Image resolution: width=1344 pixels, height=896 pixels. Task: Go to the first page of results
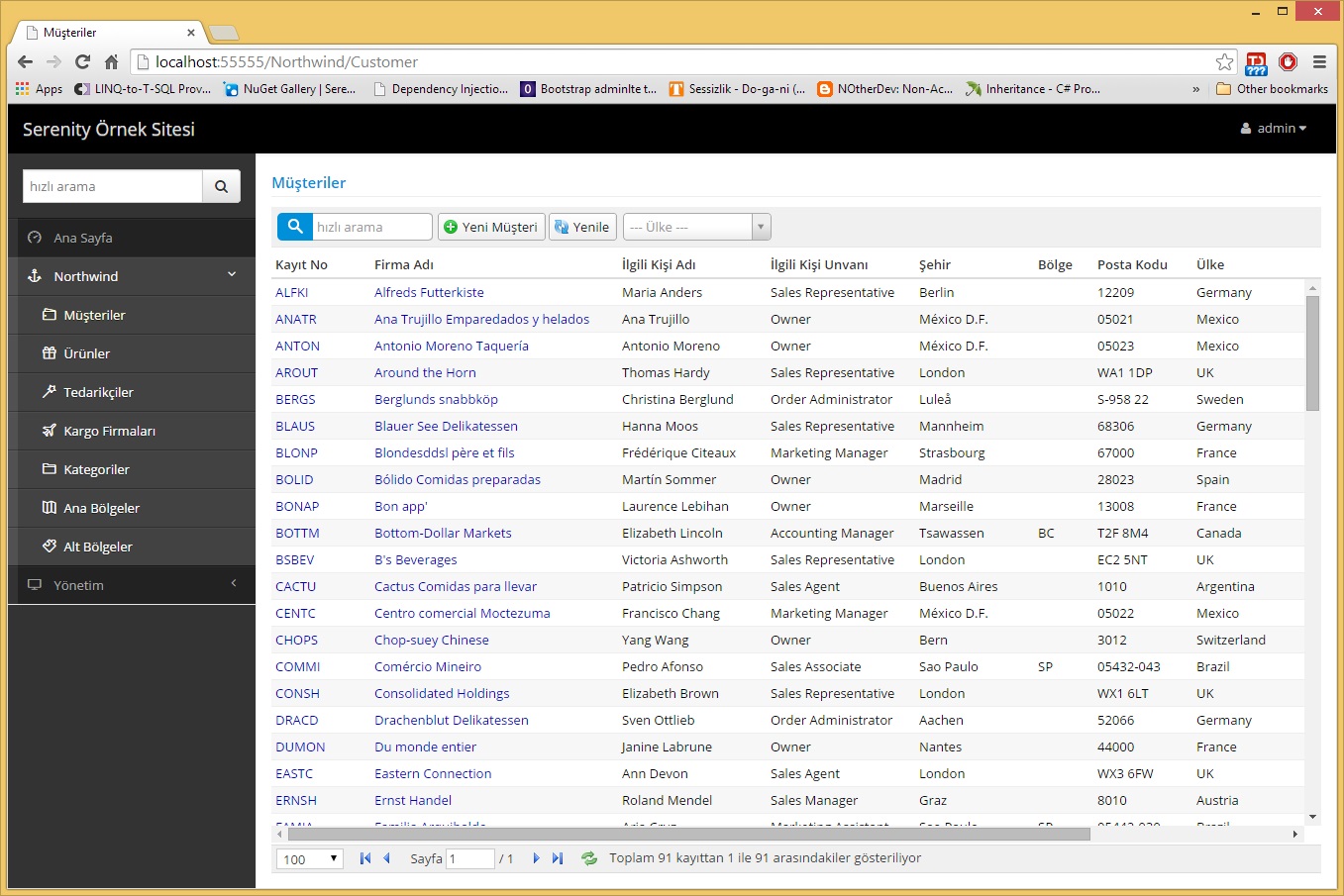click(x=365, y=858)
